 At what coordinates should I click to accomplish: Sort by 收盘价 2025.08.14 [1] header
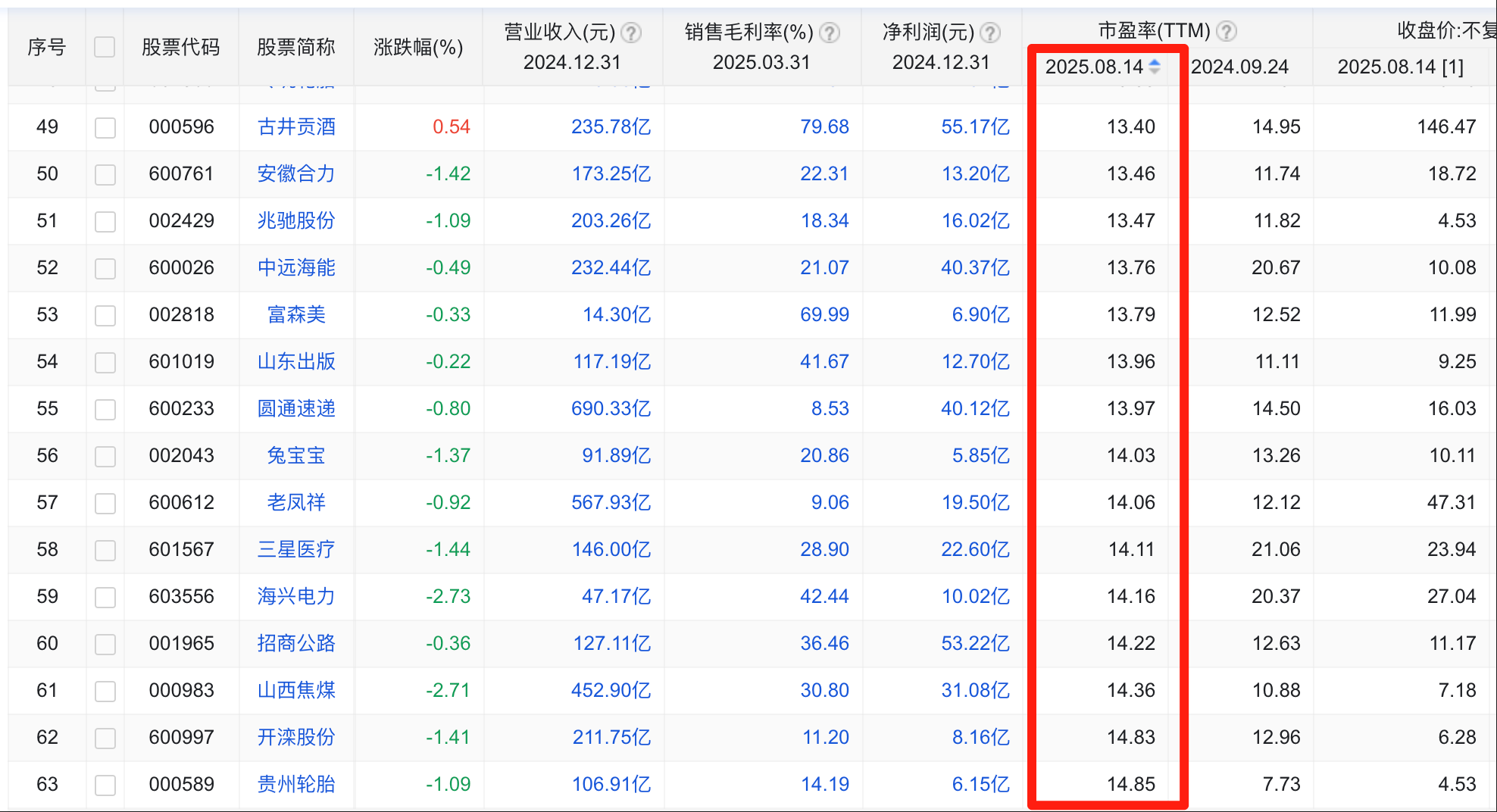coord(1401,67)
